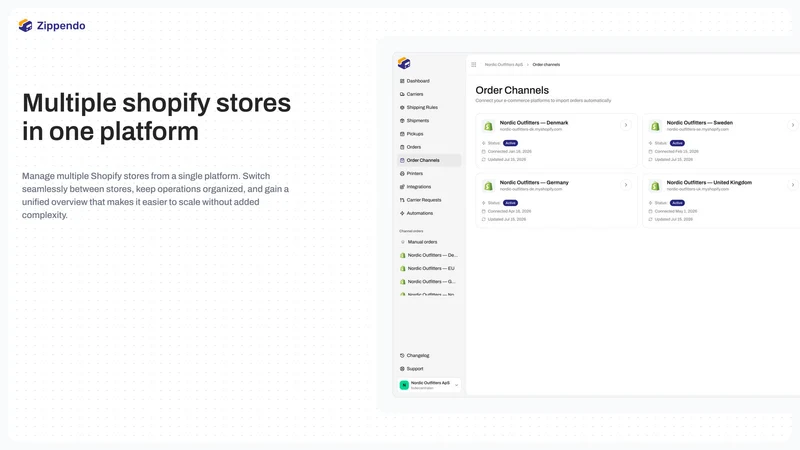The height and width of the screenshot is (450, 800).
Task: Click the Integrations icon in the sidebar
Action: (x=402, y=187)
